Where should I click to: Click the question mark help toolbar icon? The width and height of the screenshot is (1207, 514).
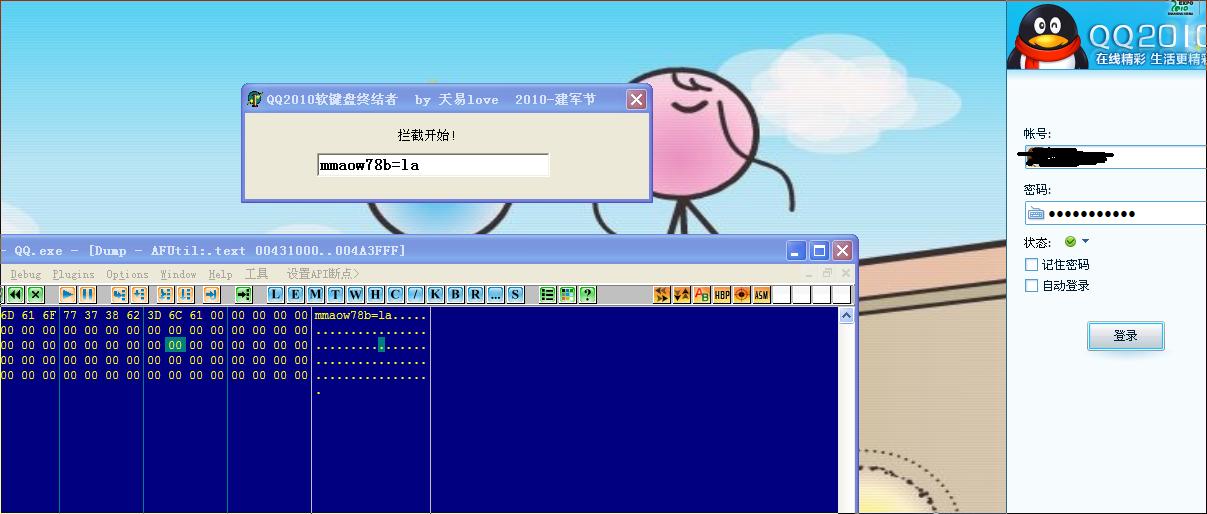point(587,294)
